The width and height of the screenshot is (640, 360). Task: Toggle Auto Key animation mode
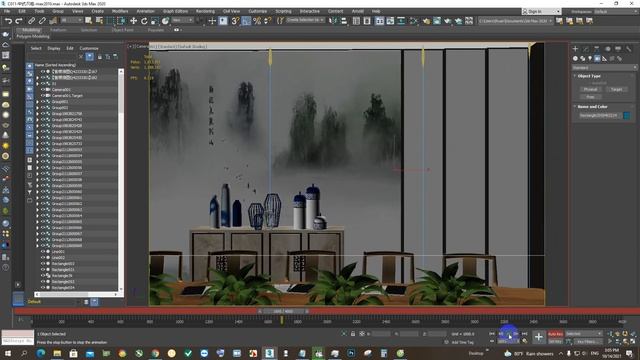point(555,334)
